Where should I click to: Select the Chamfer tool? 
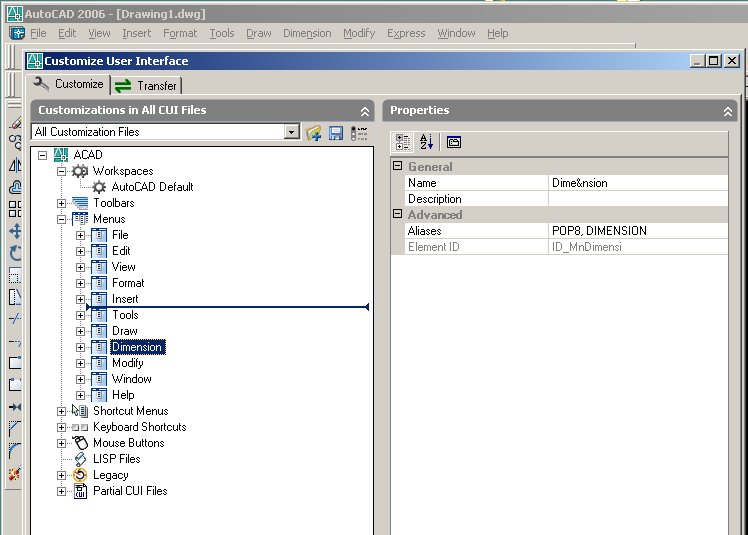[x=15, y=428]
